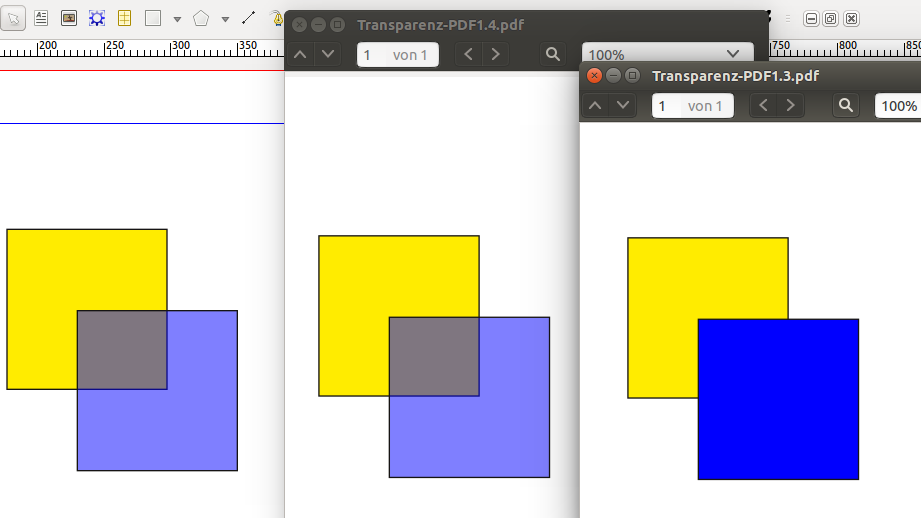Select the Insert Shape rectangle tool
The width and height of the screenshot is (921, 518).
click(x=152, y=18)
